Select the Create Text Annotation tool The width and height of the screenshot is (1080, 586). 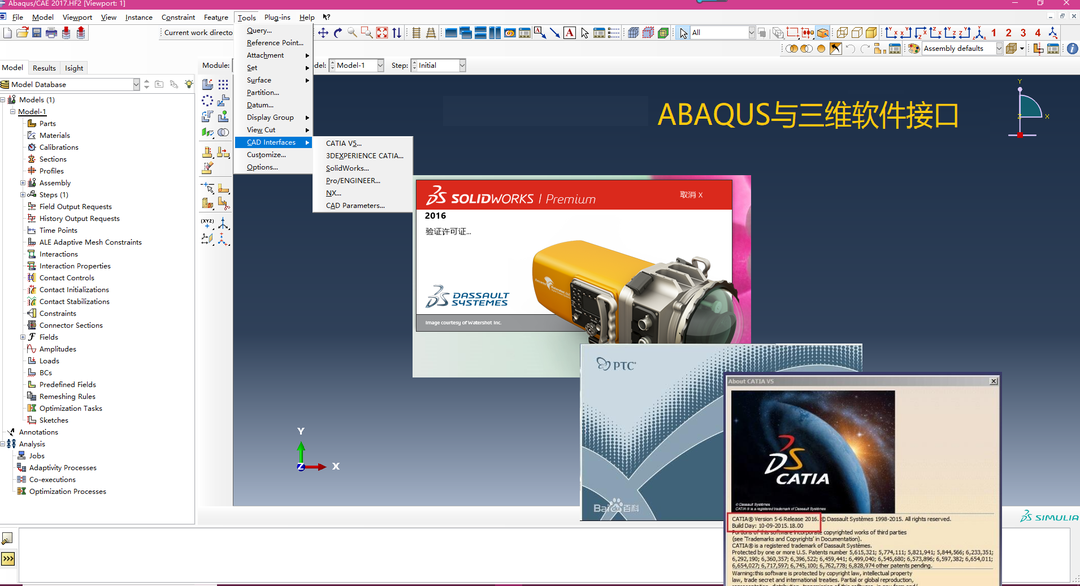[569, 33]
